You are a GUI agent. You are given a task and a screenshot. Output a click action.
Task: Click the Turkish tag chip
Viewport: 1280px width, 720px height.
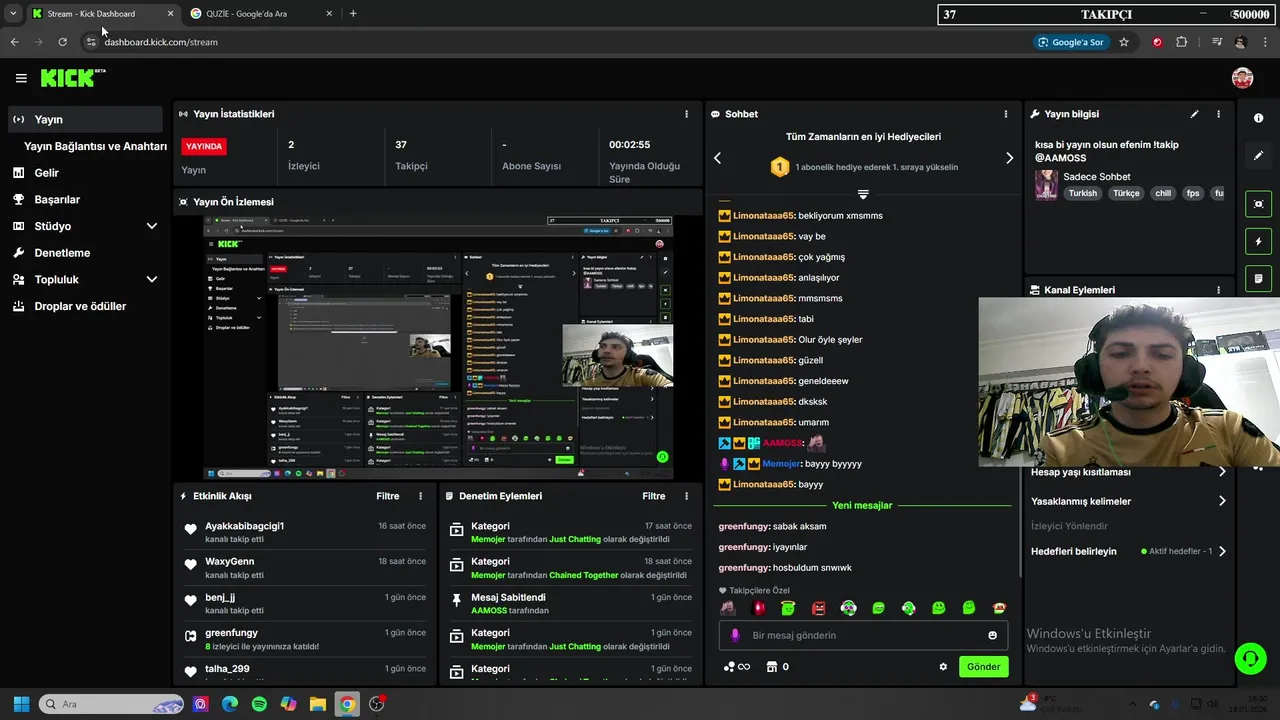point(1082,193)
